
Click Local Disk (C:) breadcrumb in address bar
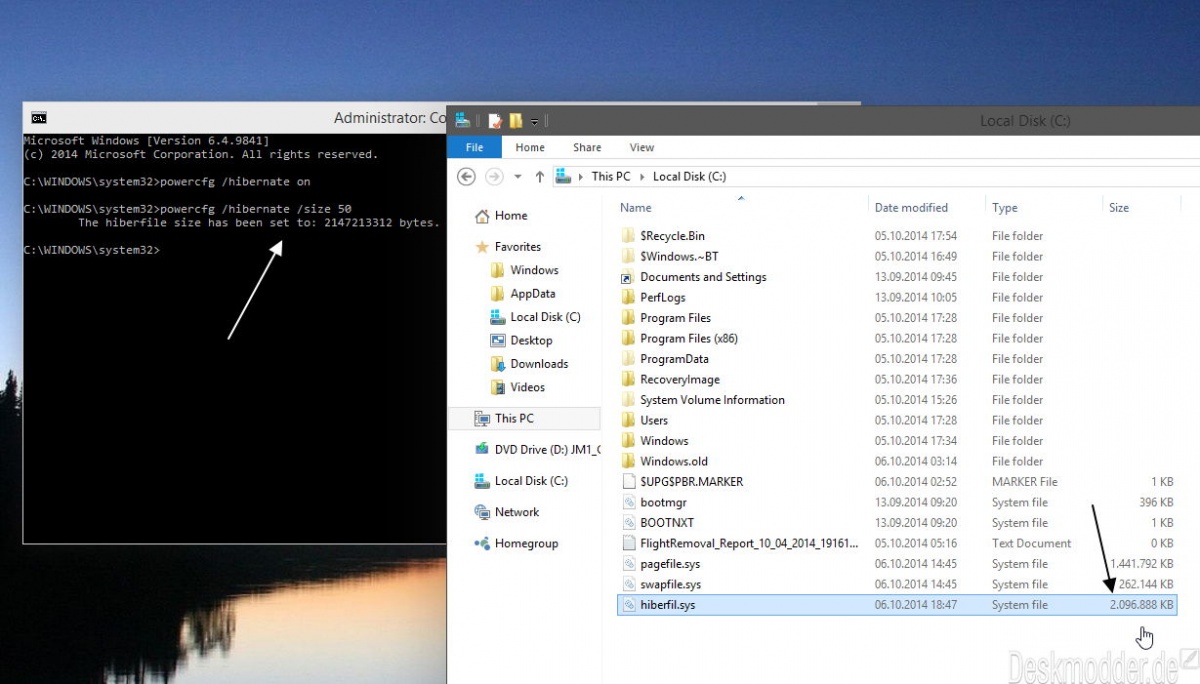coord(689,176)
